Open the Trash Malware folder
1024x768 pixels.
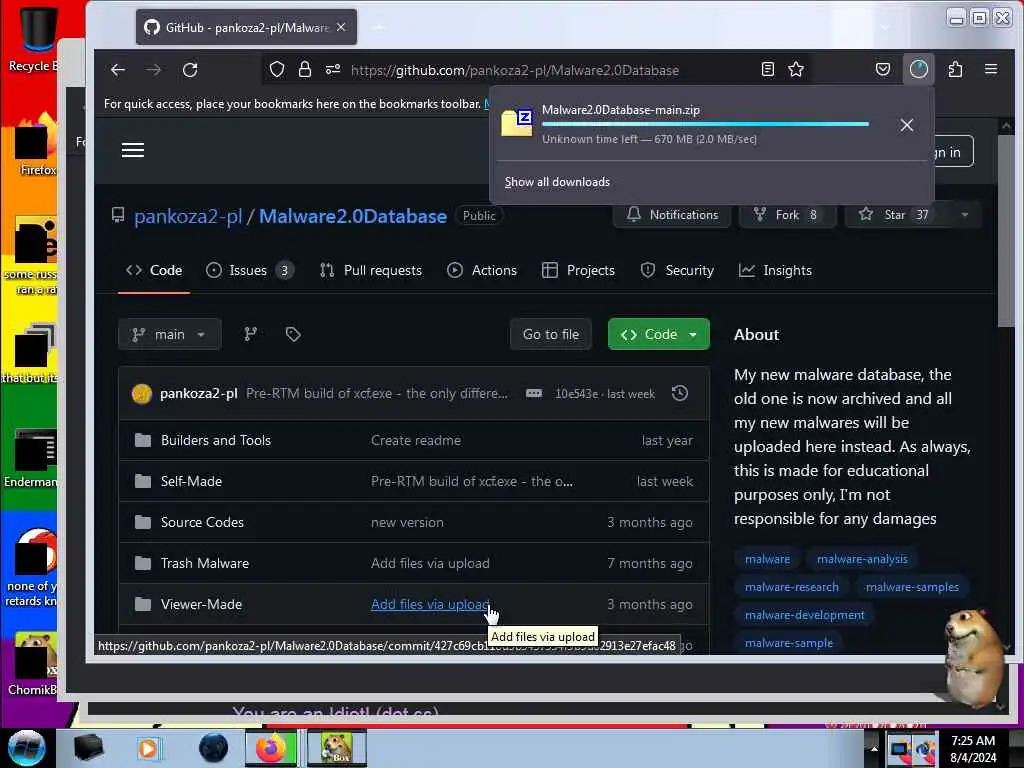click(204, 564)
